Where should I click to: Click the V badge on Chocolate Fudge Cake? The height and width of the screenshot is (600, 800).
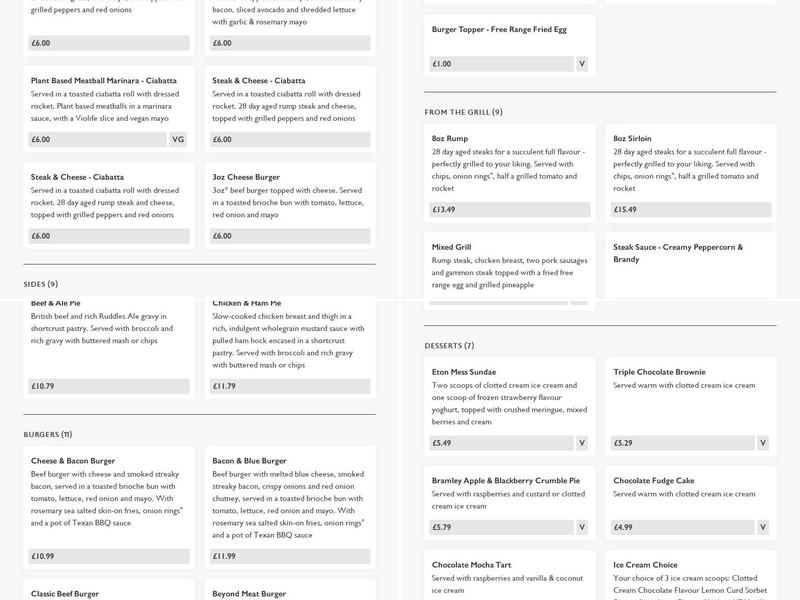(x=763, y=527)
